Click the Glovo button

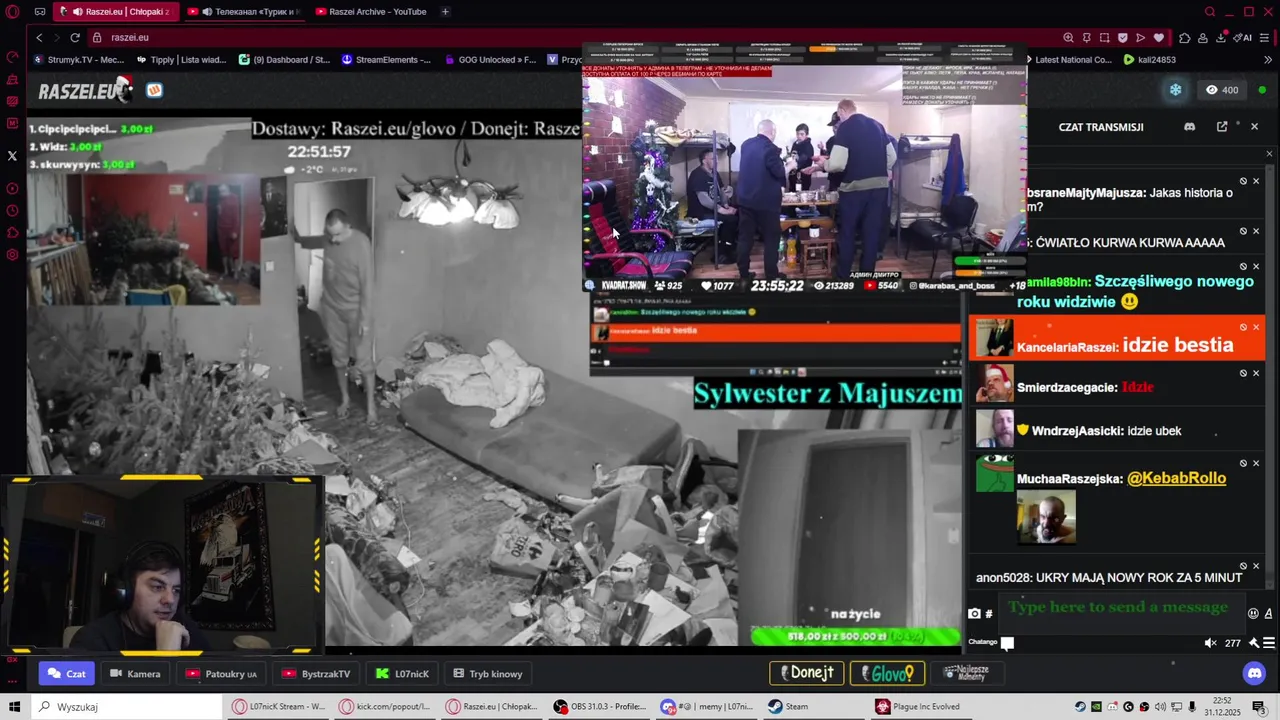887,673
